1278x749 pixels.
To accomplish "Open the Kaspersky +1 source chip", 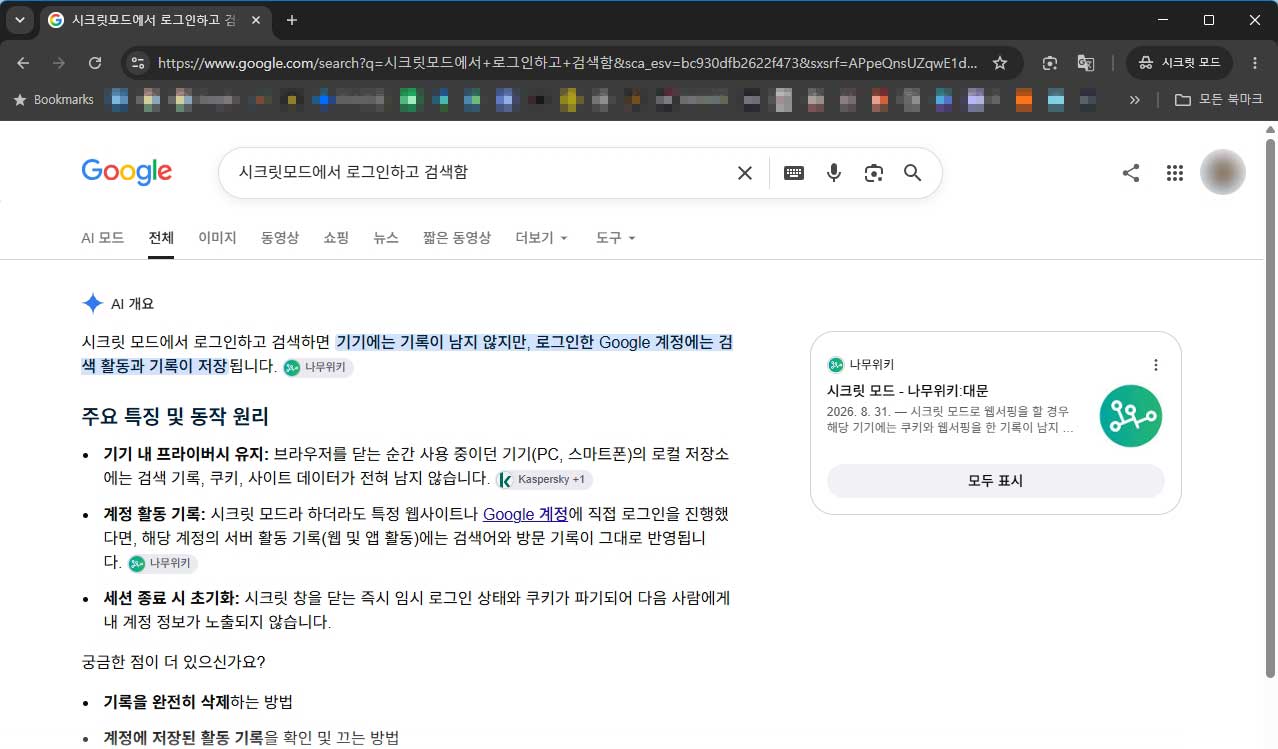I will point(545,479).
